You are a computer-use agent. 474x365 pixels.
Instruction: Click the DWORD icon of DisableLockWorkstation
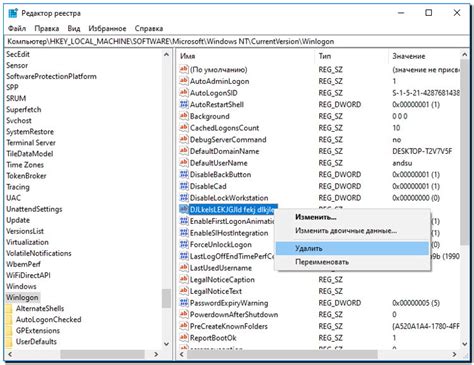(184, 197)
